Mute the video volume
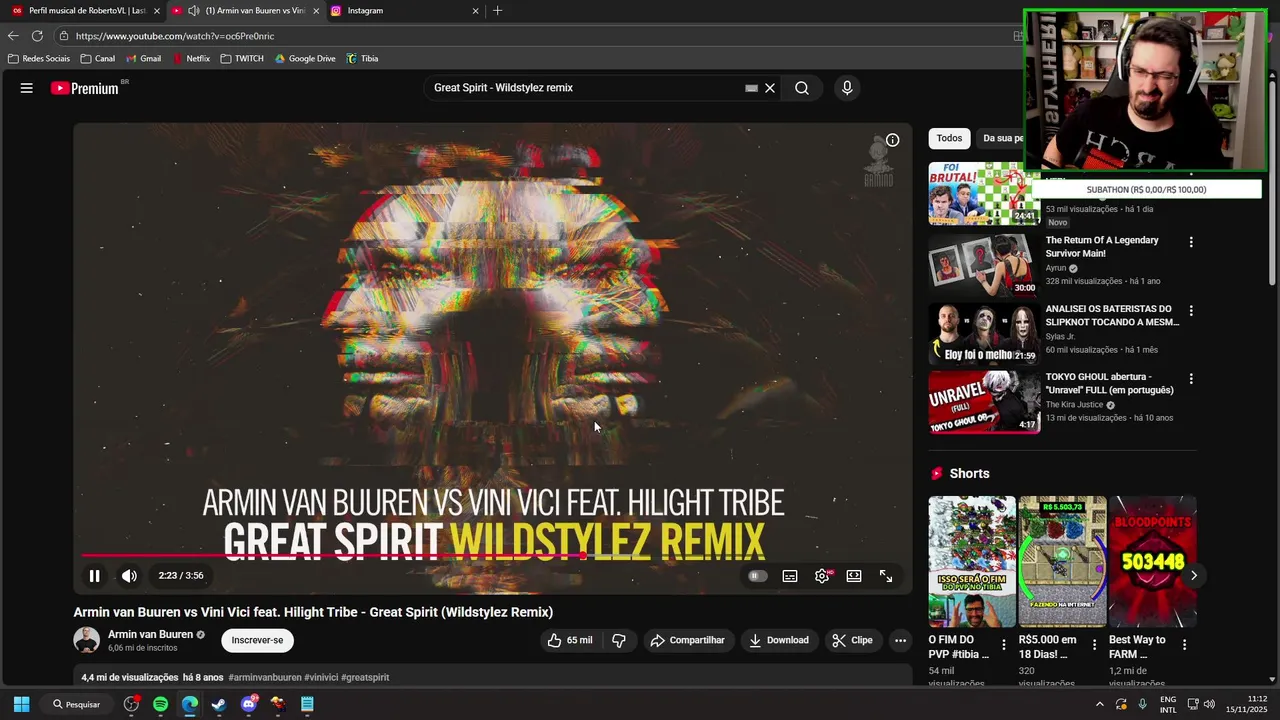Screen dimensions: 1280x720 tap(129, 576)
